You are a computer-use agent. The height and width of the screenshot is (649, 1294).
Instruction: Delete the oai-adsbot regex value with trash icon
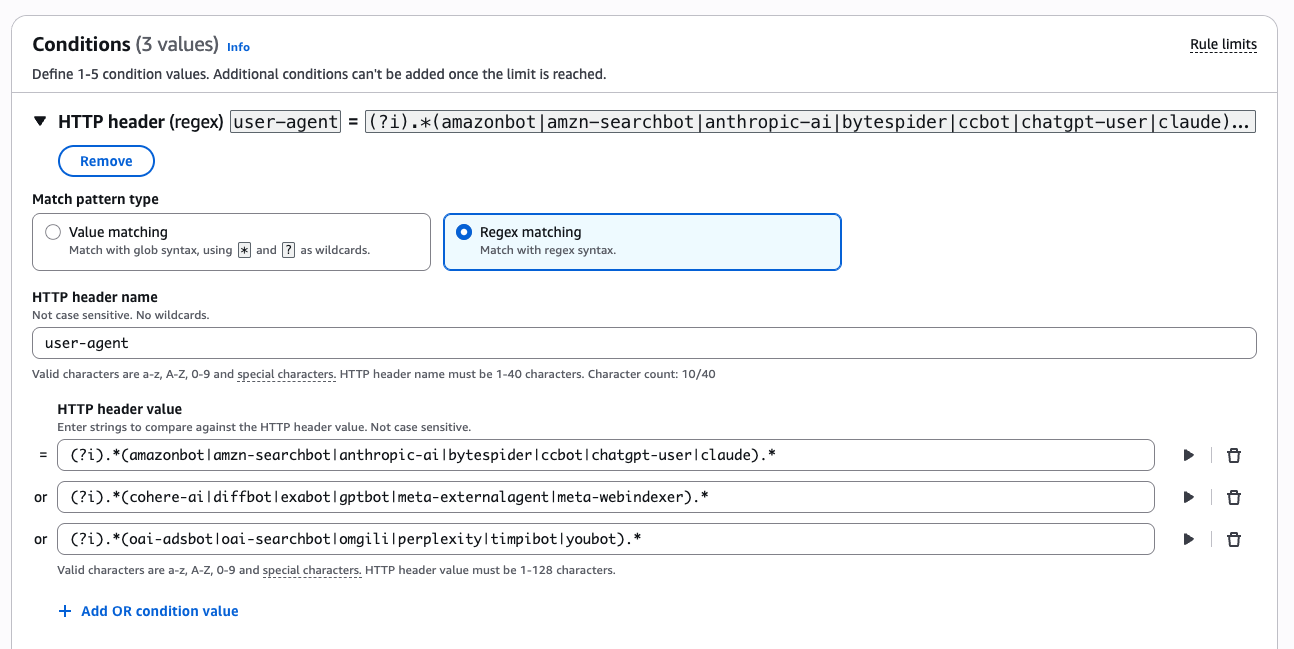coord(1234,539)
